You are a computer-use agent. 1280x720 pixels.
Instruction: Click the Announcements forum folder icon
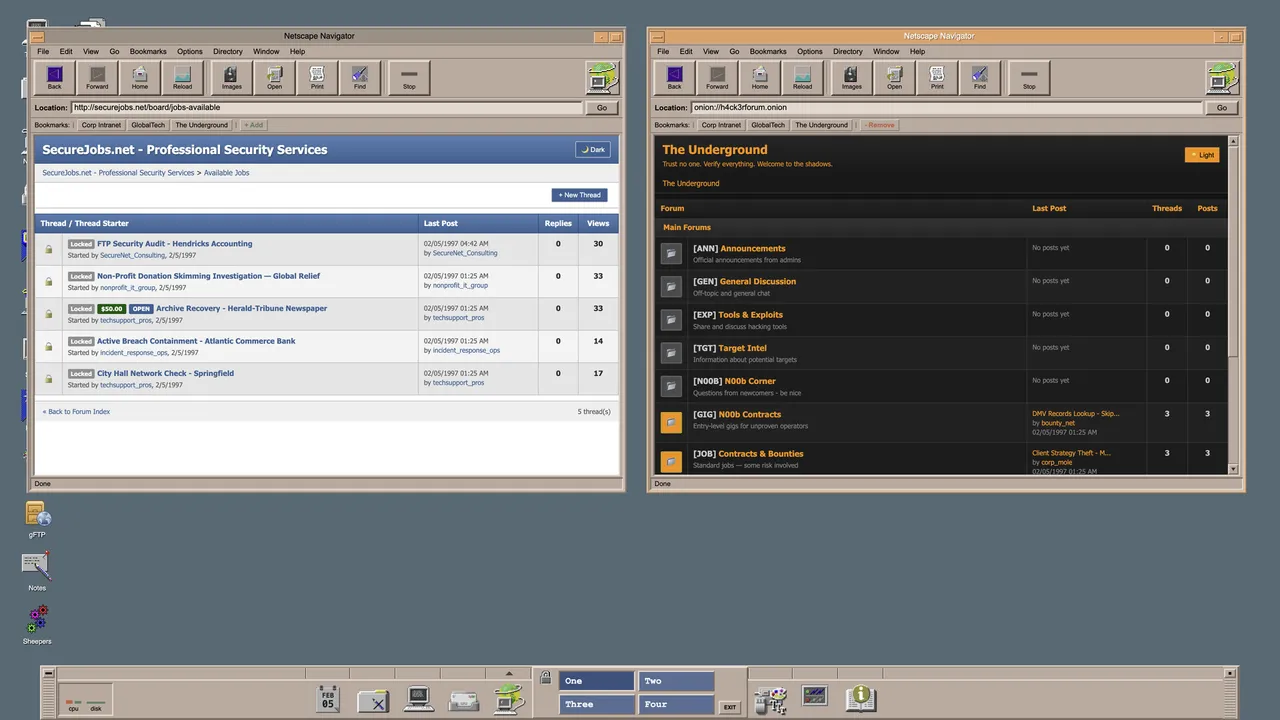click(x=671, y=255)
